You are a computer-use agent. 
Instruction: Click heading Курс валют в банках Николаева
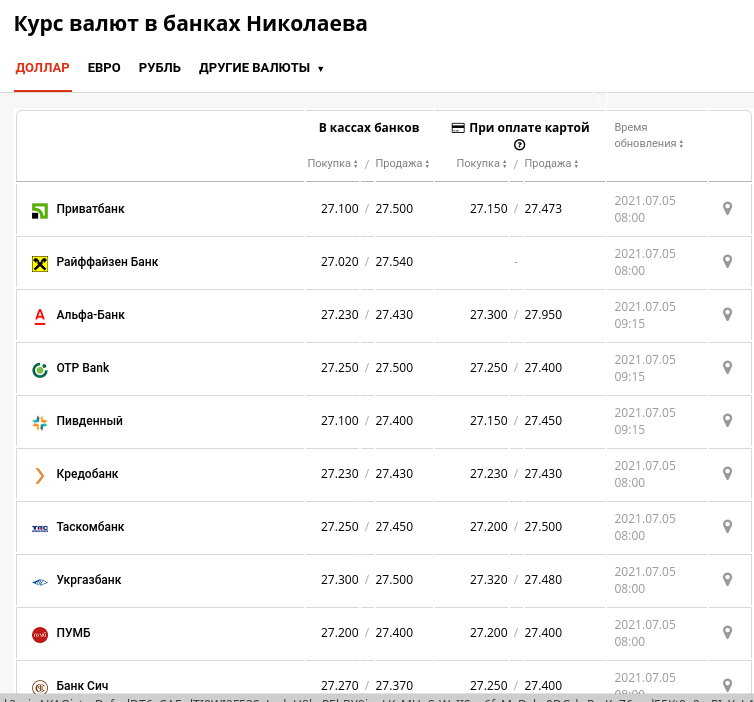coord(190,24)
